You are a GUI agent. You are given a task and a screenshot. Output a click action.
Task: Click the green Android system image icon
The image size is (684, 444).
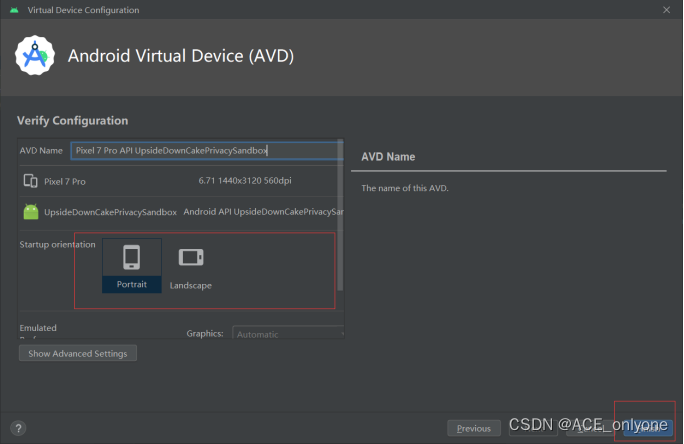(x=31, y=212)
